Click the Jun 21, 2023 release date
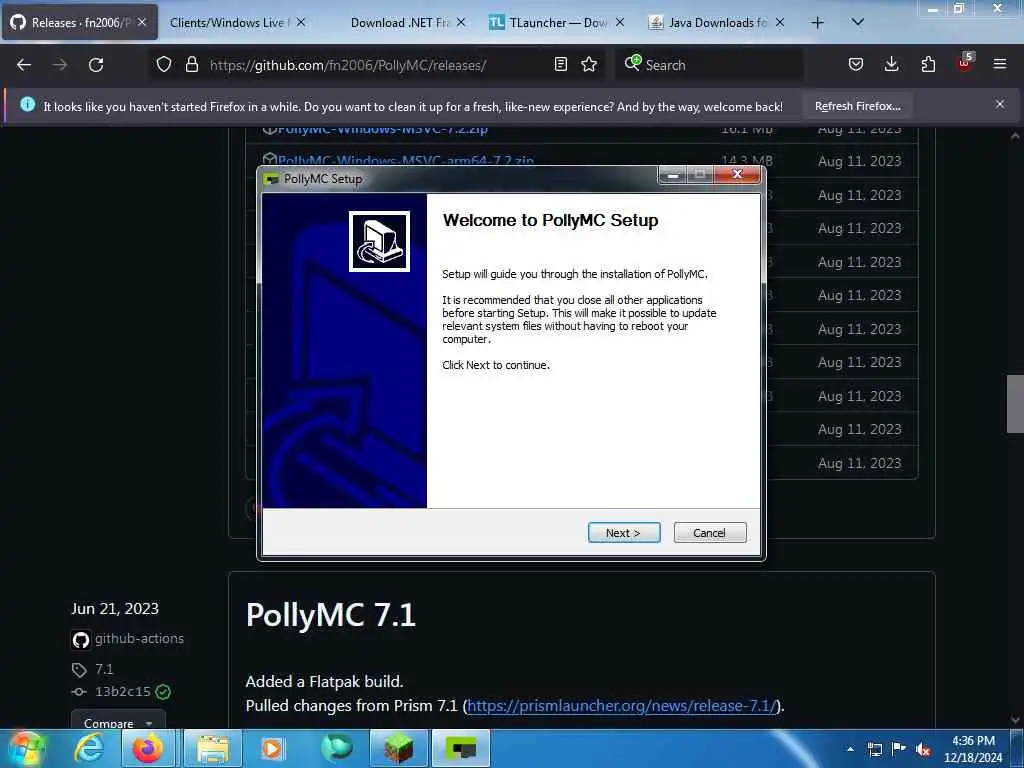1024x768 pixels. pos(115,609)
